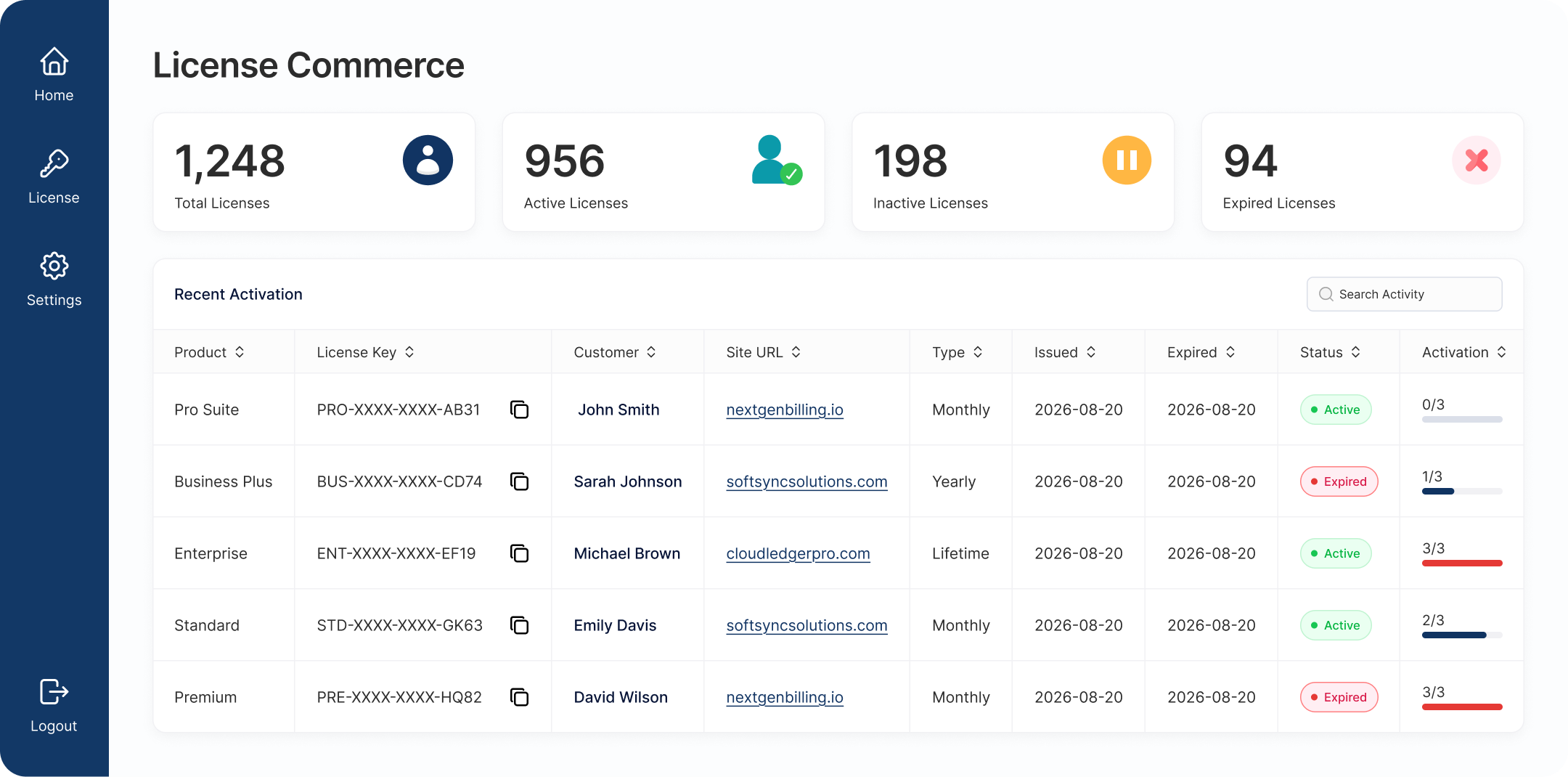Screen dimensions: 1568x777
Task: Click the Business Plus product cell
Action: [x=224, y=481]
